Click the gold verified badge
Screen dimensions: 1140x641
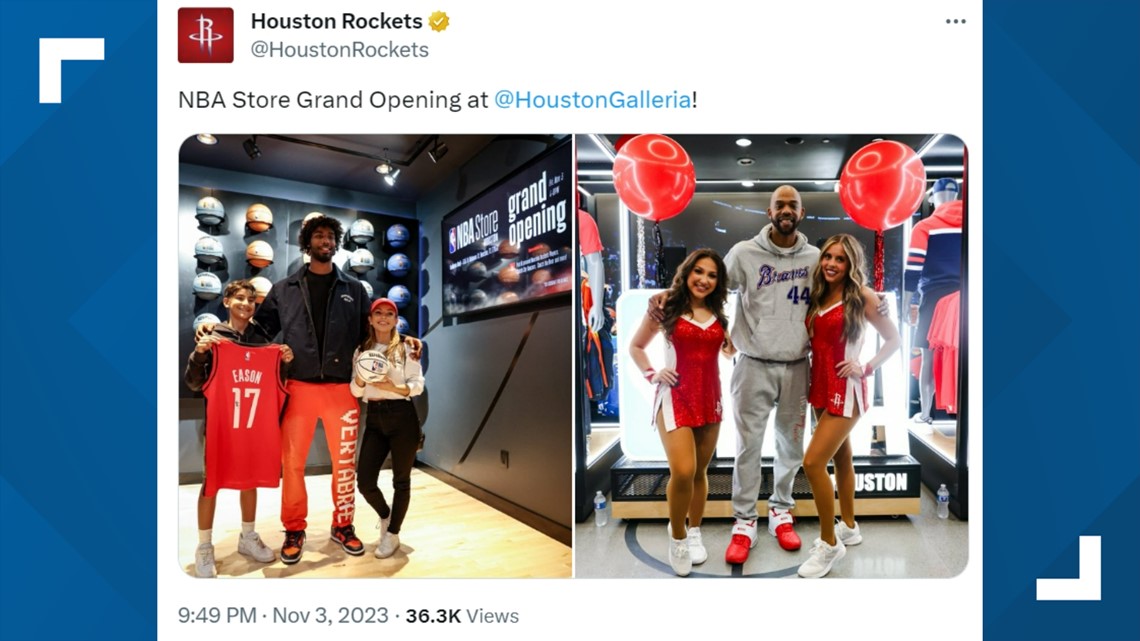coord(438,22)
